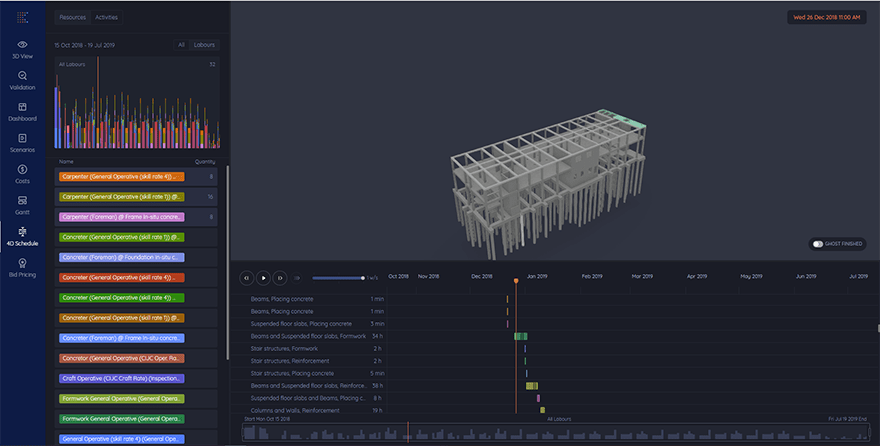Open the Gantt view icon
The height and width of the screenshot is (446, 880).
(22, 200)
